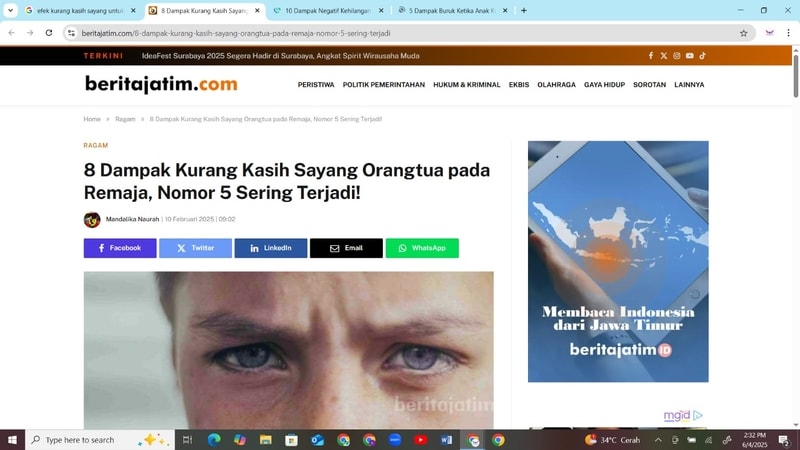
Task: Open the GAYA HIDUP menu
Action: click(x=605, y=85)
